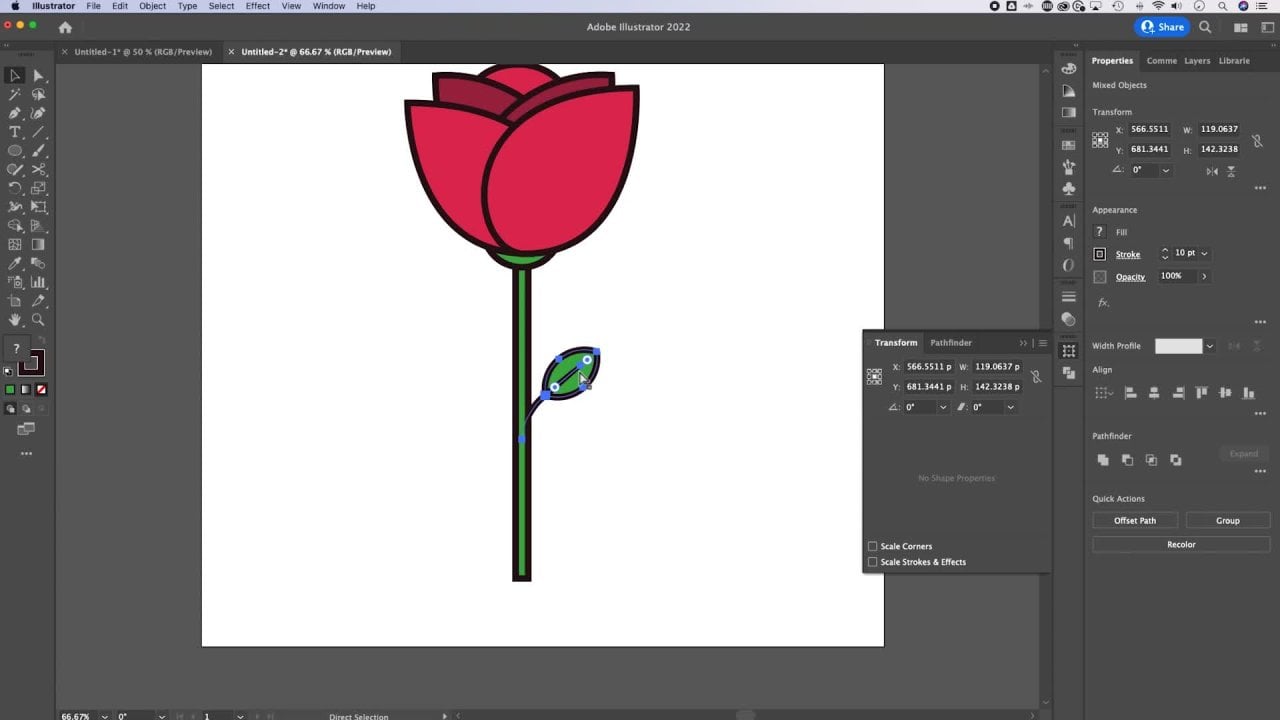Open the Effect menu
Screen dimensions: 1280x720
[x=257, y=6]
